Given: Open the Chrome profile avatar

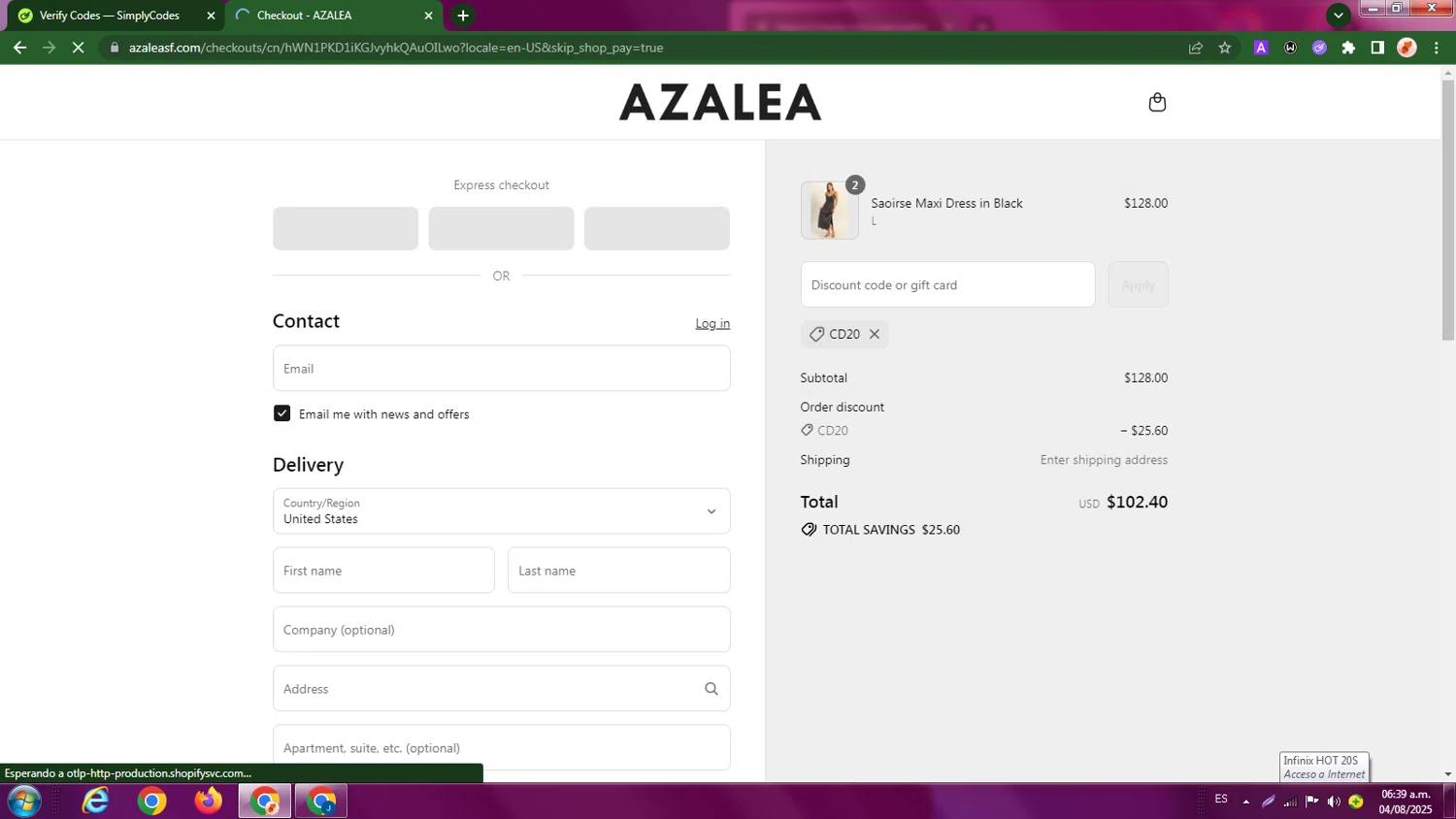Looking at the screenshot, I should [1406, 48].
